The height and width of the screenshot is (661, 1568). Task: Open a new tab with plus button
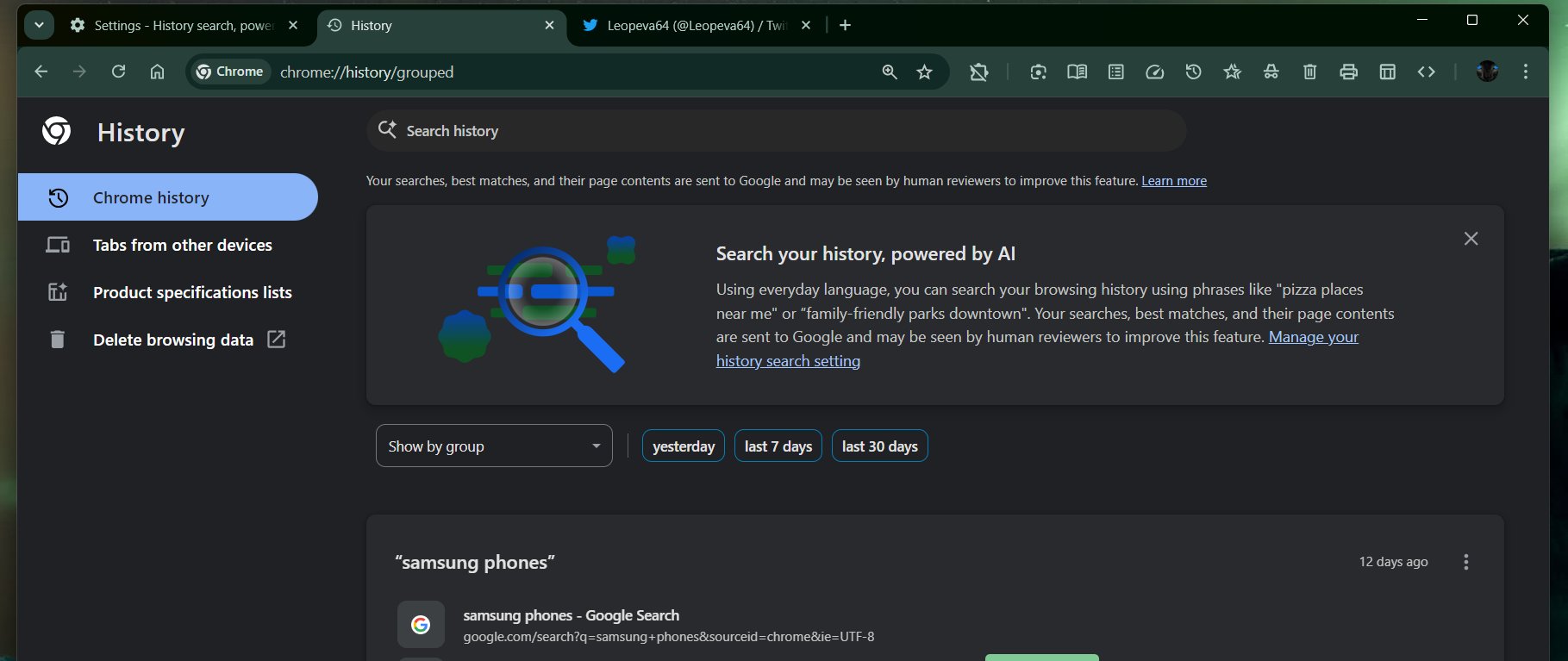845,26
